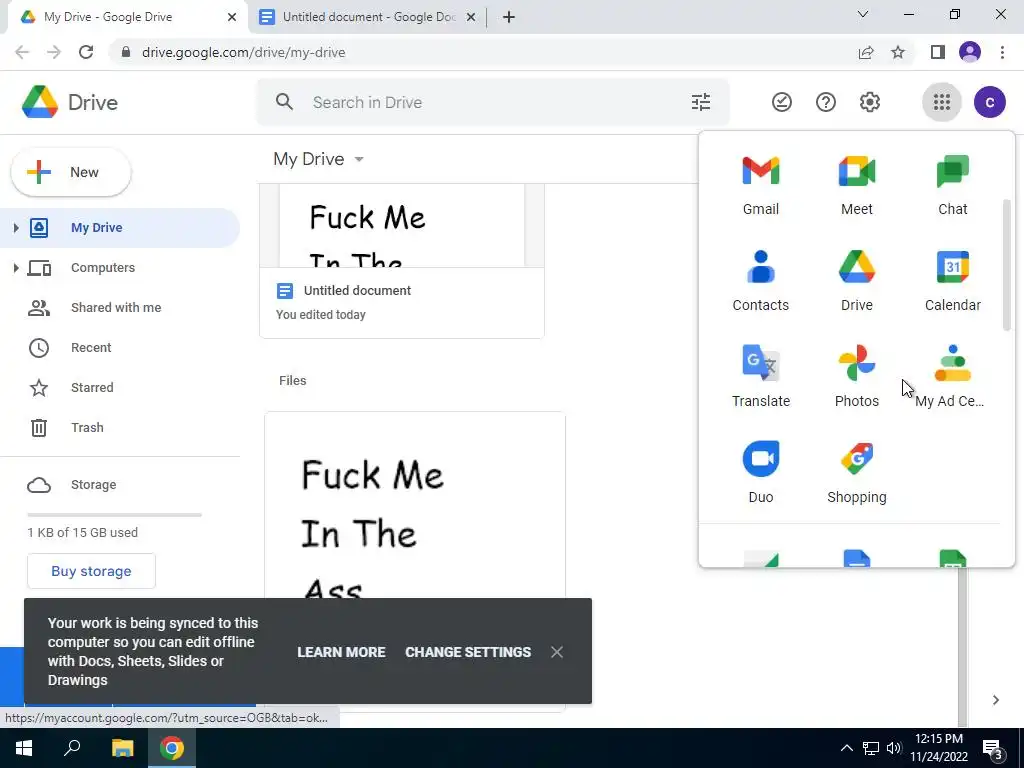Viewport: 1024px width, 768px height.
Task: Show search options filter icon
Action: pyautogui.click(x=700, y=102)
